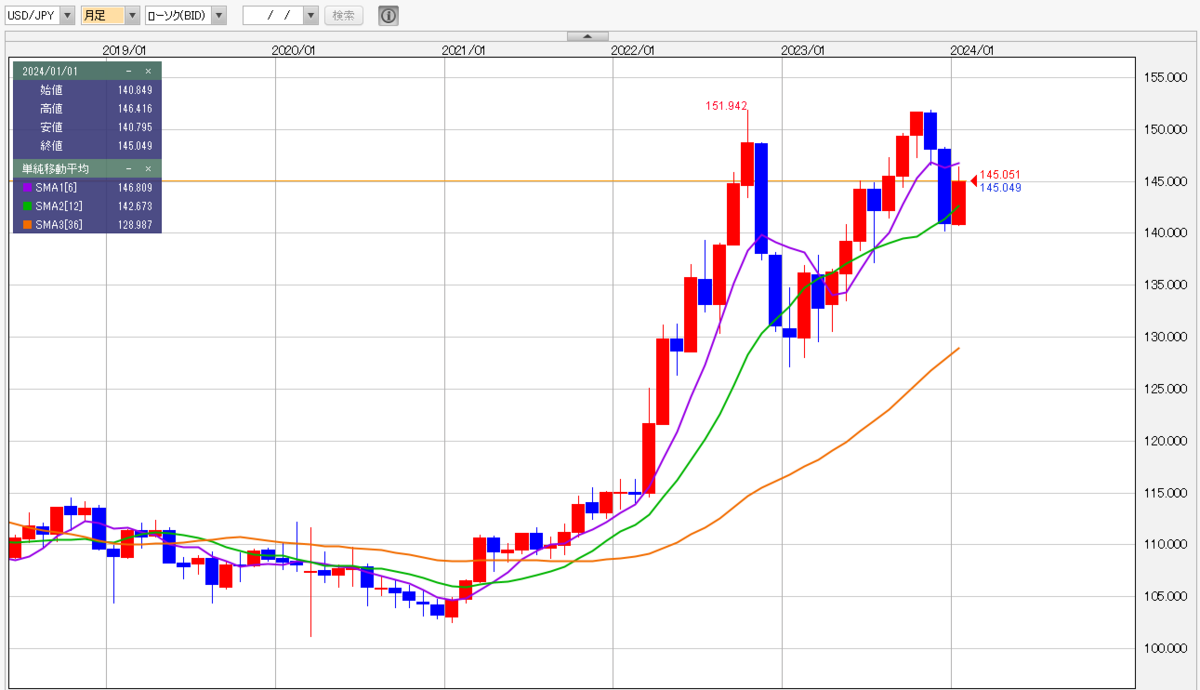Image resolution: width=1200 pixels, height=690 pixels.
Task: Minimize the 単純移動平均 legend panel
Action: (129, 168)
